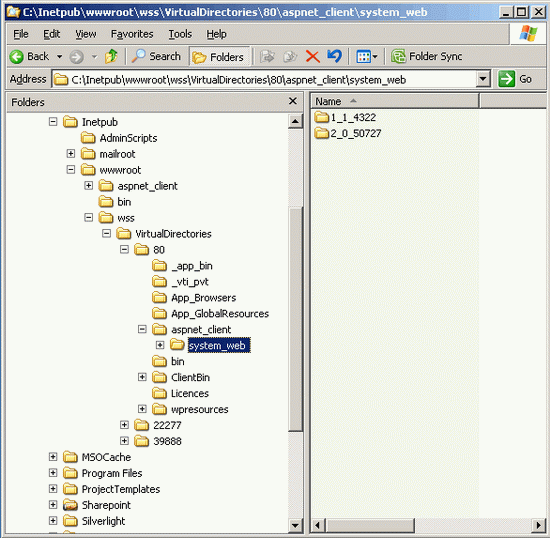
Task: Launch Folder Sync from the toolbar
Action: pyautogui.click(x=427, y=56)
